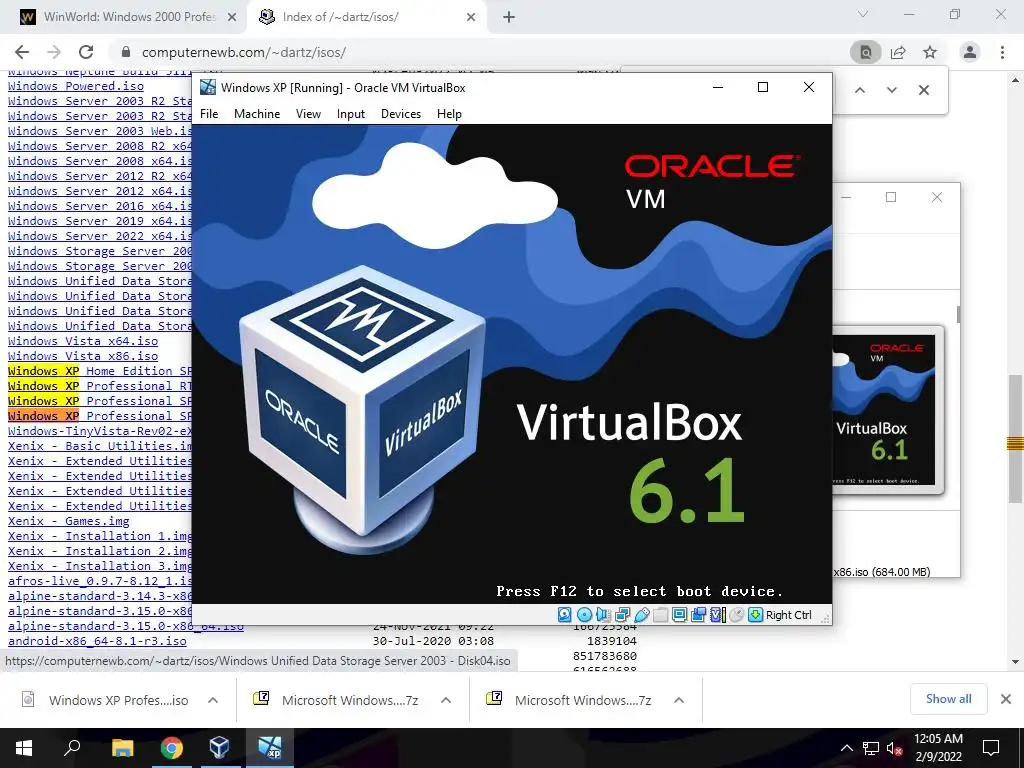Viewport: 1024px width, 768px height.
Task: Jump to previous find result with up chevron
Action: point(860,90)
